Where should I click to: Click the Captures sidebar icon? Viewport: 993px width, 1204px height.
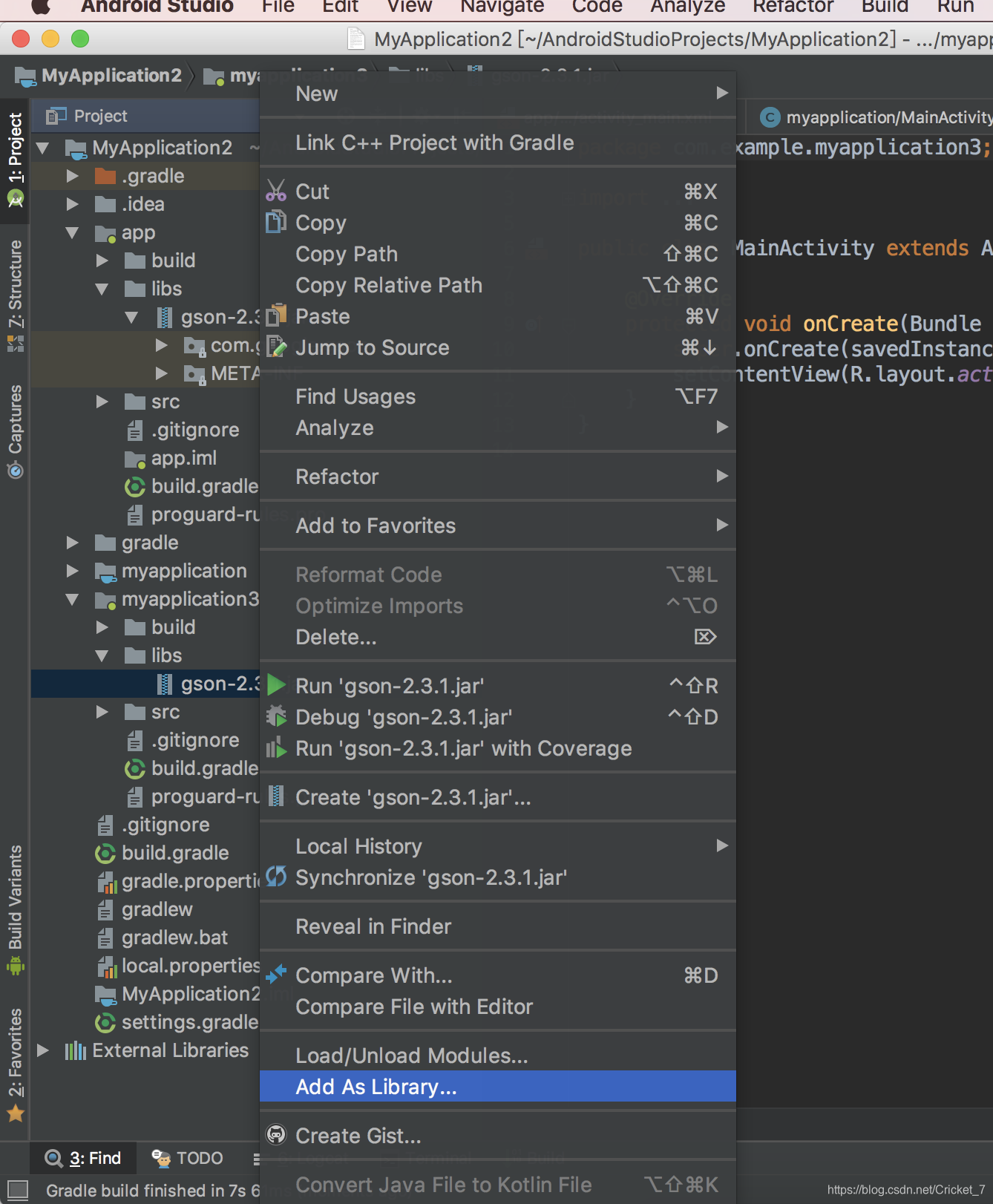(16, 470)
